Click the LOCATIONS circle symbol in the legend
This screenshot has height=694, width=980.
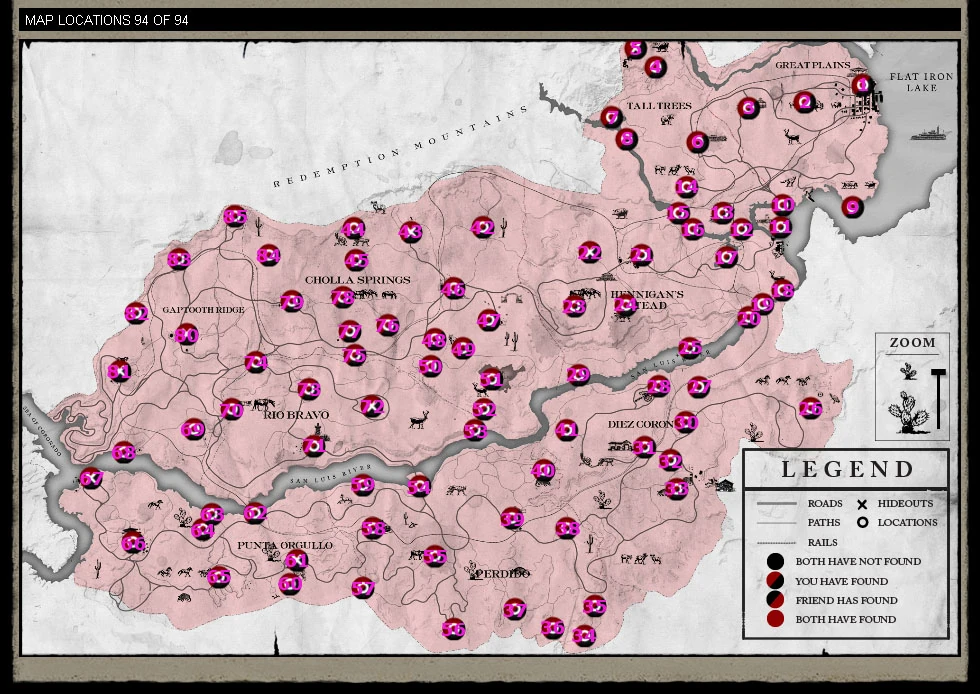tap(862, 522)
